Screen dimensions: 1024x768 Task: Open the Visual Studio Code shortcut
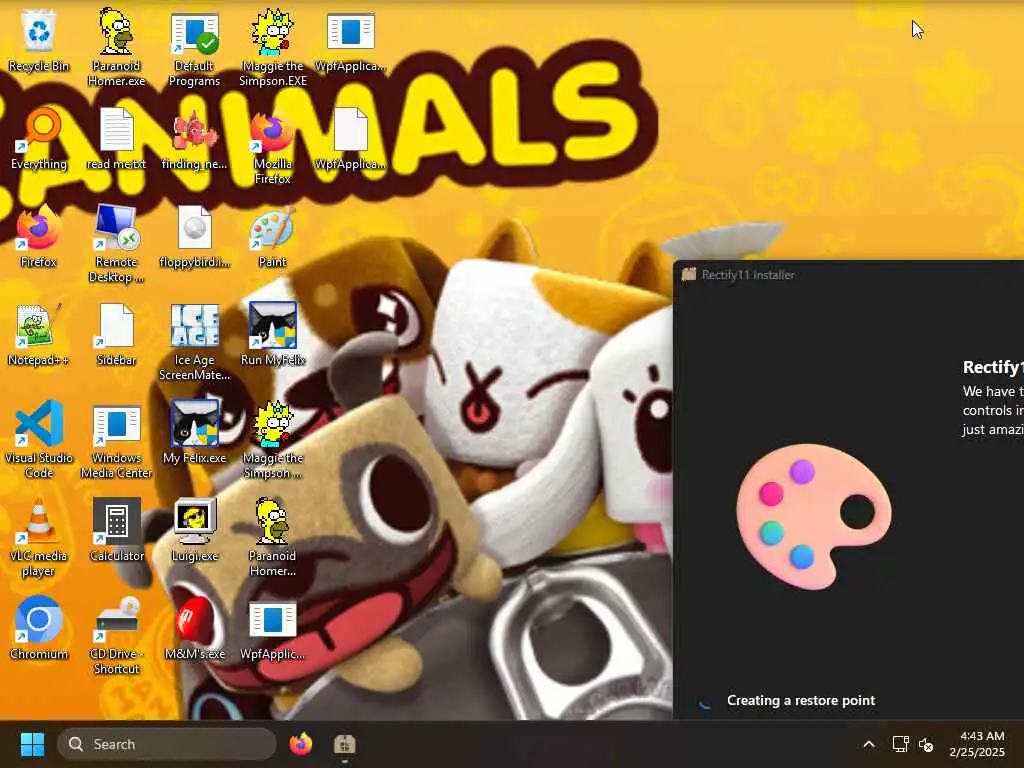[39, 440]
